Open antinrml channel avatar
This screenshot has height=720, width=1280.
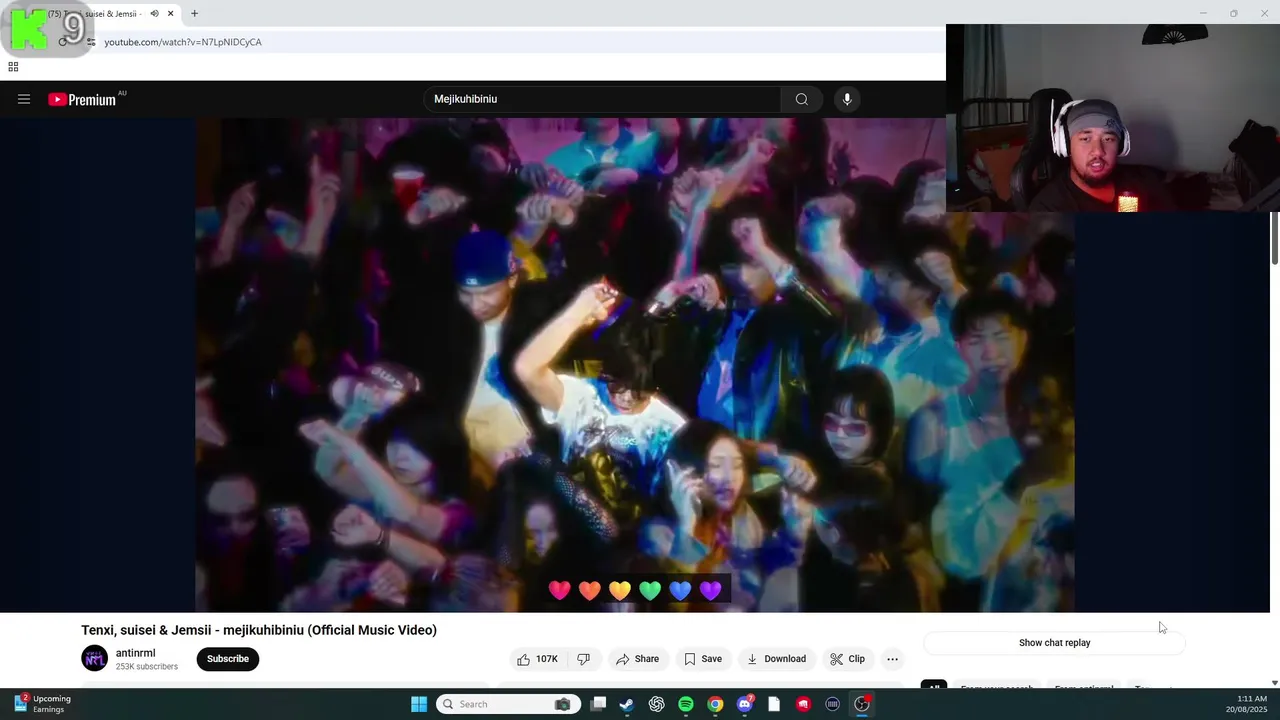pos(95,659)
